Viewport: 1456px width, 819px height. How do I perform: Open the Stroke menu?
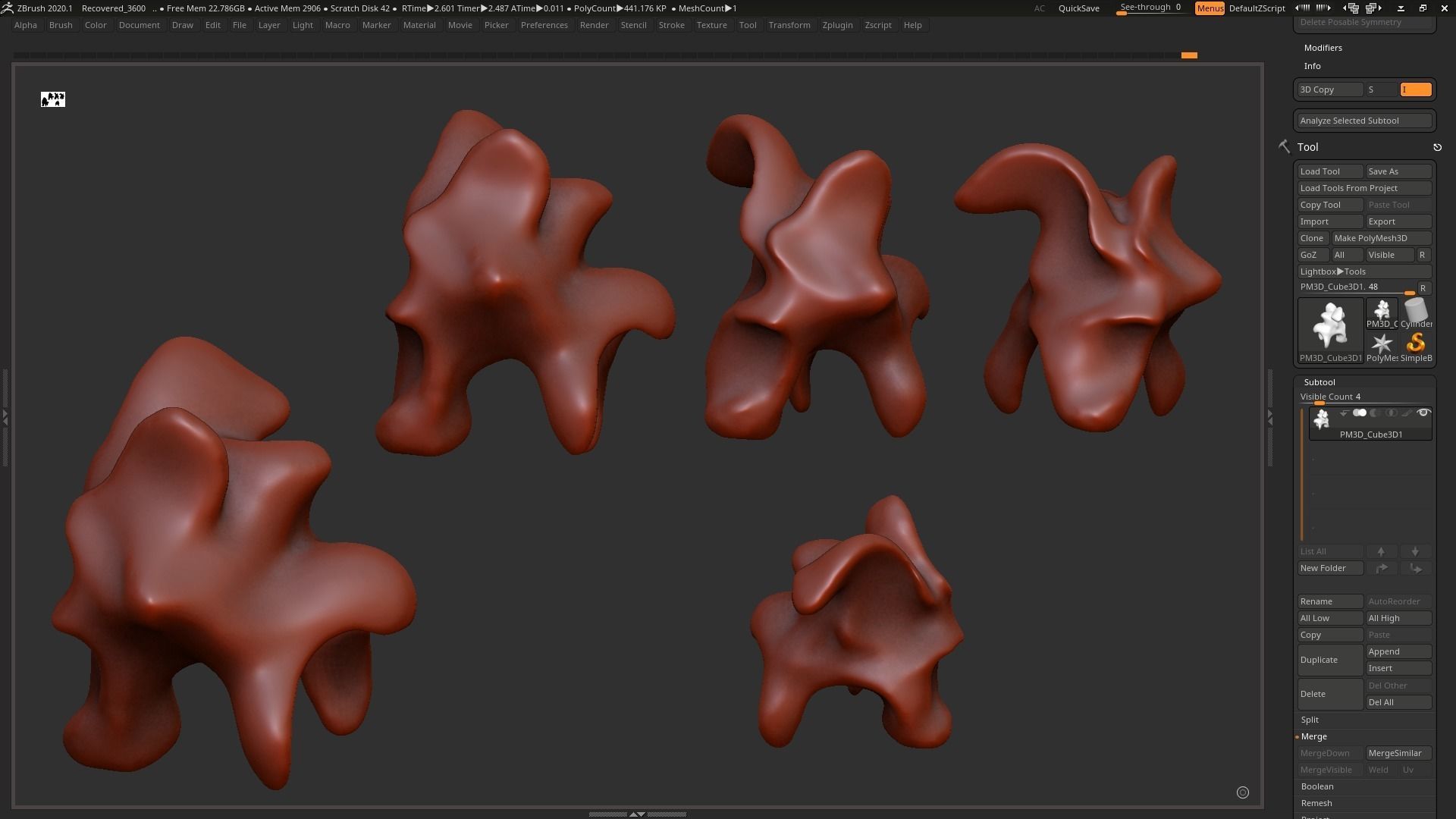671,25
